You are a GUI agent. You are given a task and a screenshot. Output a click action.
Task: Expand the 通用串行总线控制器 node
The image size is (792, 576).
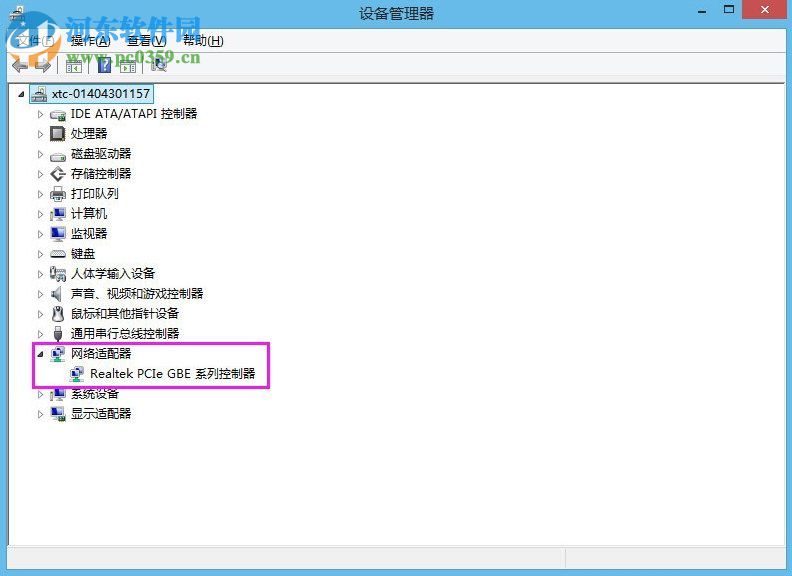coord(40,333)
